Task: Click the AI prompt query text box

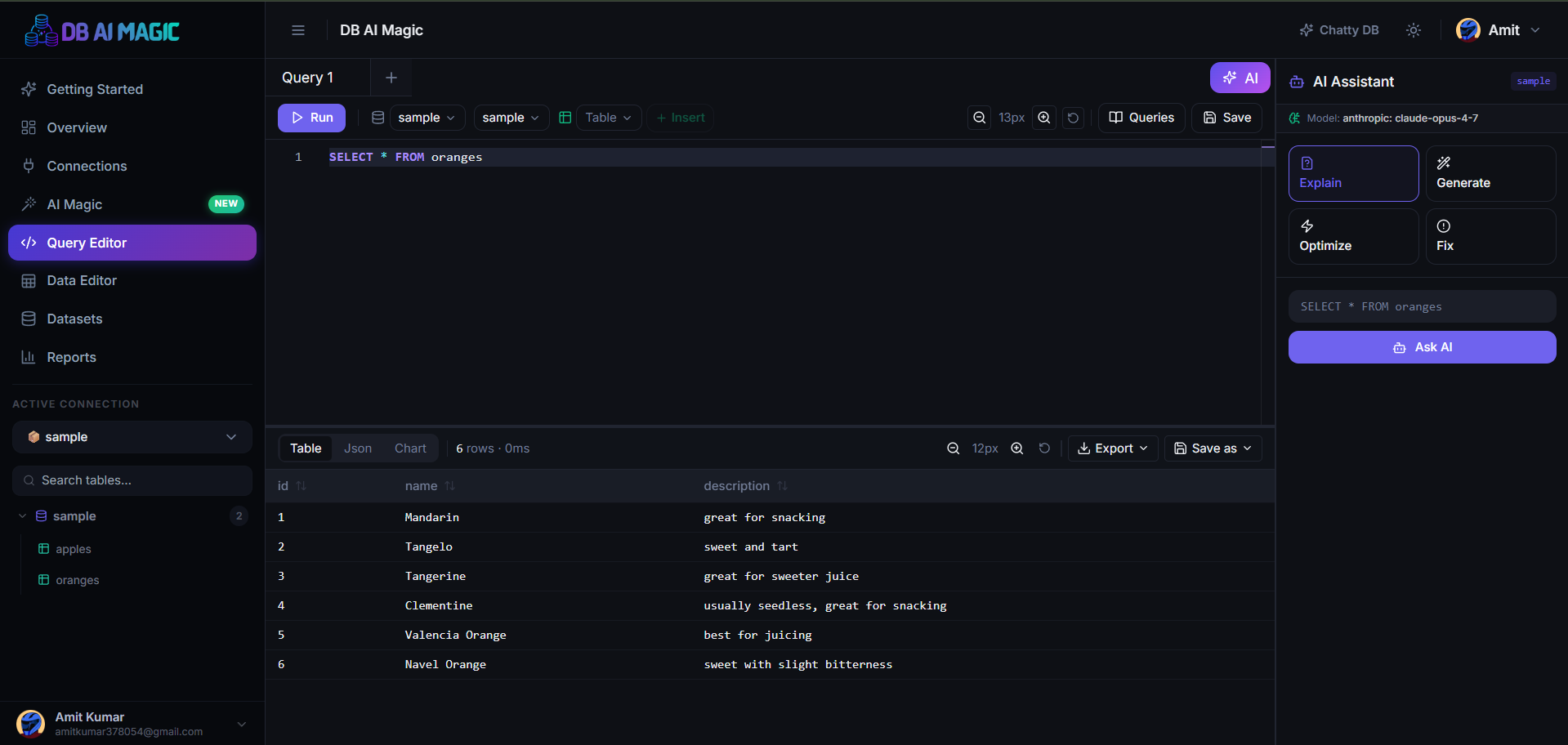Action: pyautogui.click(x=1422, y=306)
